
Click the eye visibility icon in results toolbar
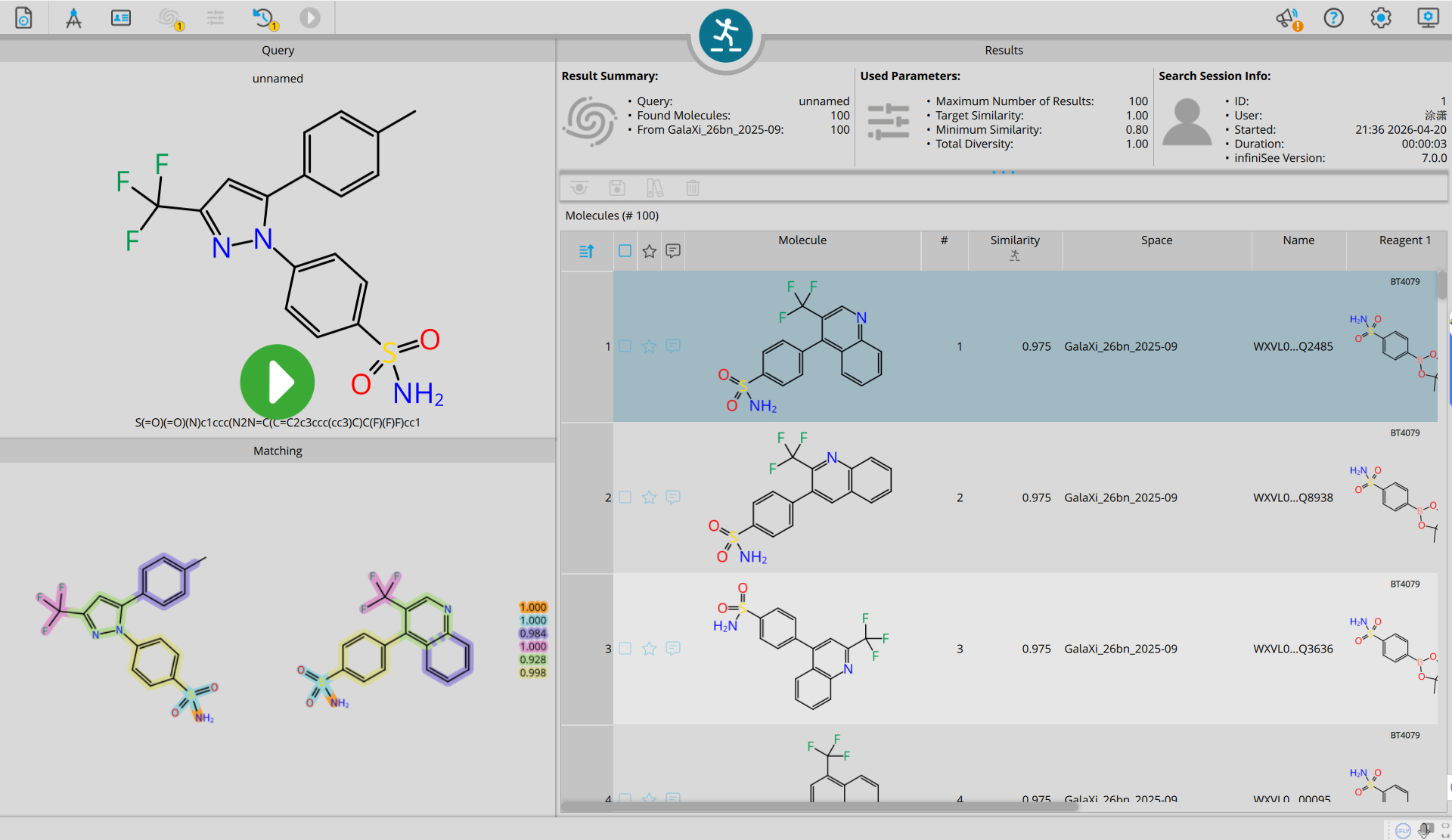tap(579, 188)
